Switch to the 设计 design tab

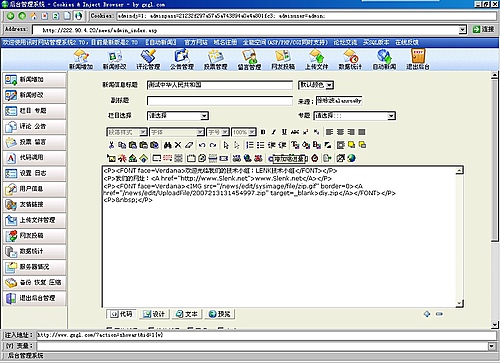tap(154, 314)
